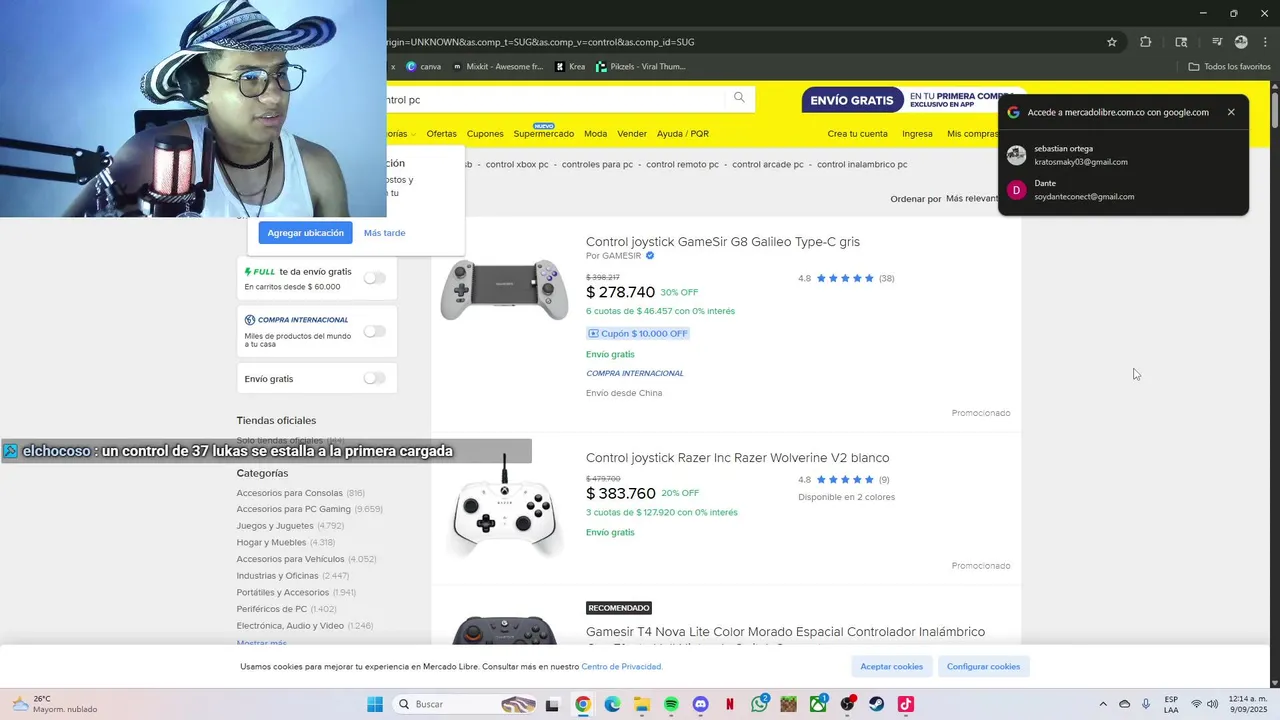Open Netflix from the taskbar

tap(730, 704)
